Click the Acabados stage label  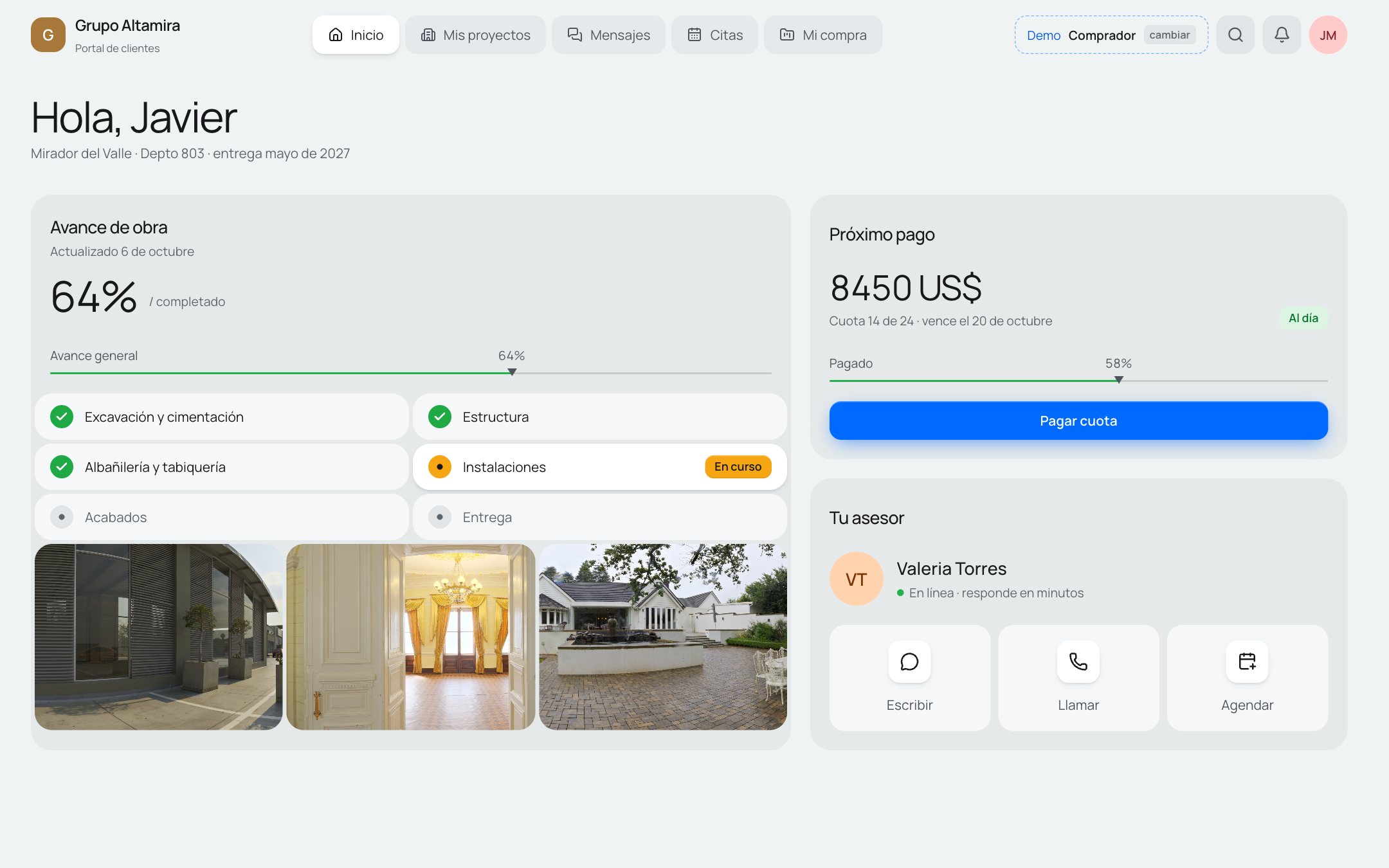tap(116, 517)
